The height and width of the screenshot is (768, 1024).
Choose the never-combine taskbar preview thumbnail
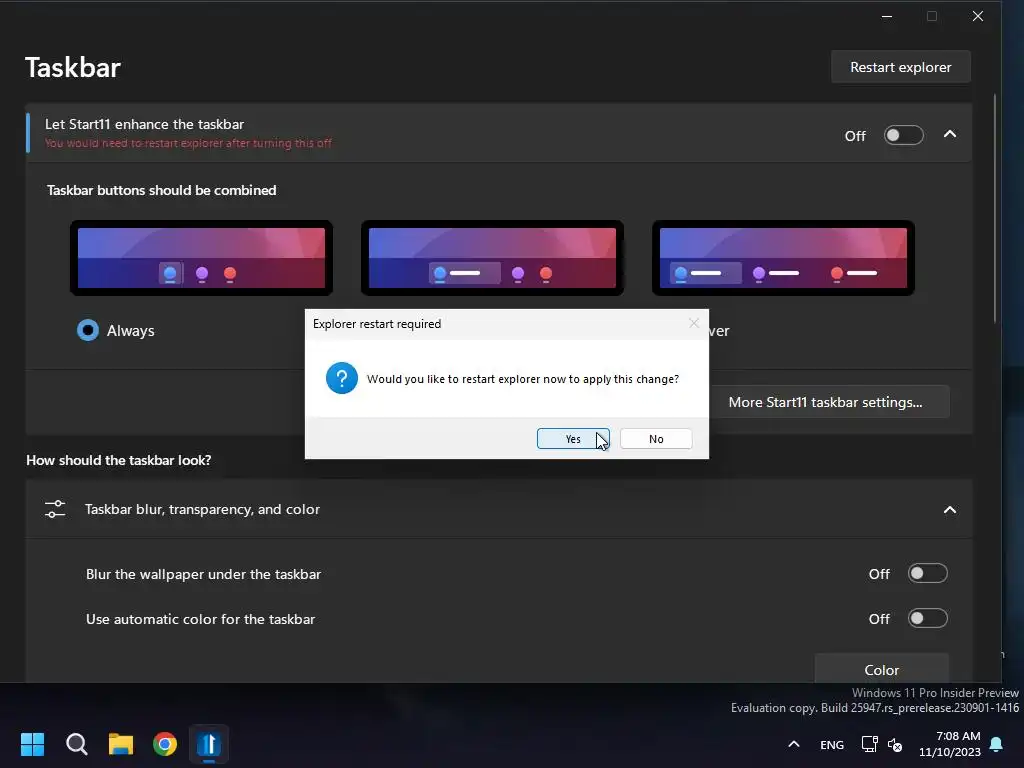[x=783, y=258]
